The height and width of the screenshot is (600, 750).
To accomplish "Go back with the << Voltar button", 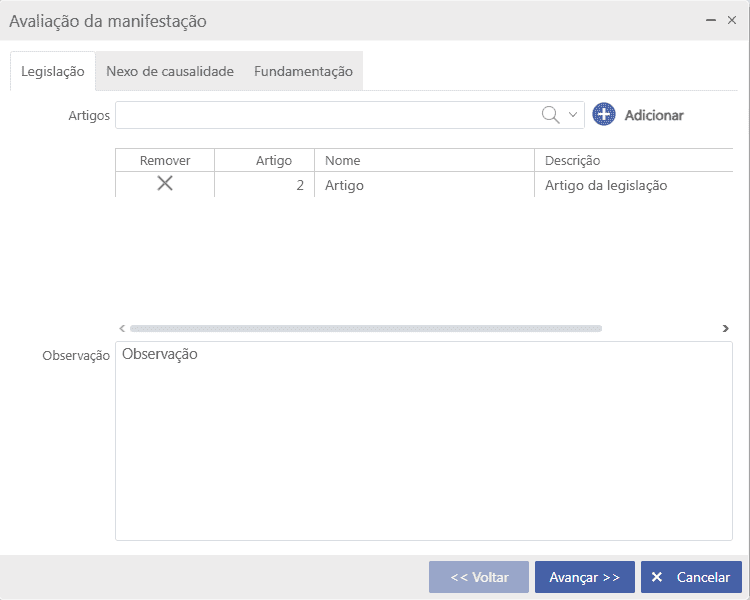I will [479, 577].
